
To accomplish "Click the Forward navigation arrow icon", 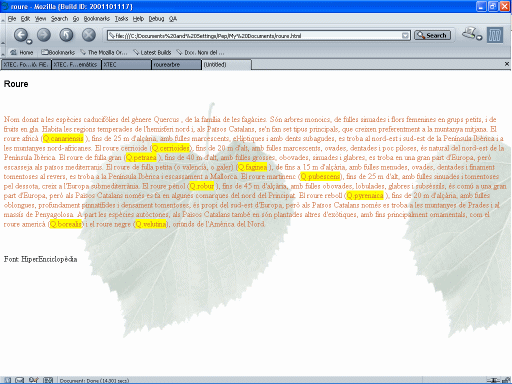I will point(44,35).
